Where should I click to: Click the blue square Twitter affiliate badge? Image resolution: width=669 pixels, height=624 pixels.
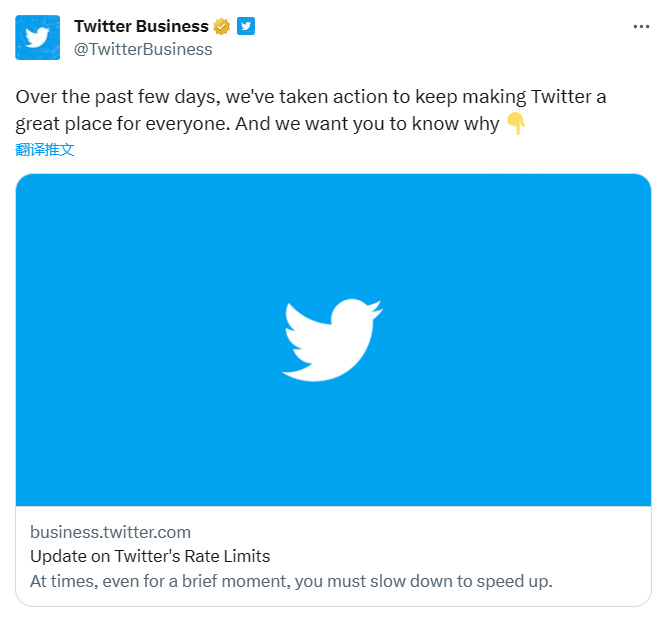click(x=246, y=27)
